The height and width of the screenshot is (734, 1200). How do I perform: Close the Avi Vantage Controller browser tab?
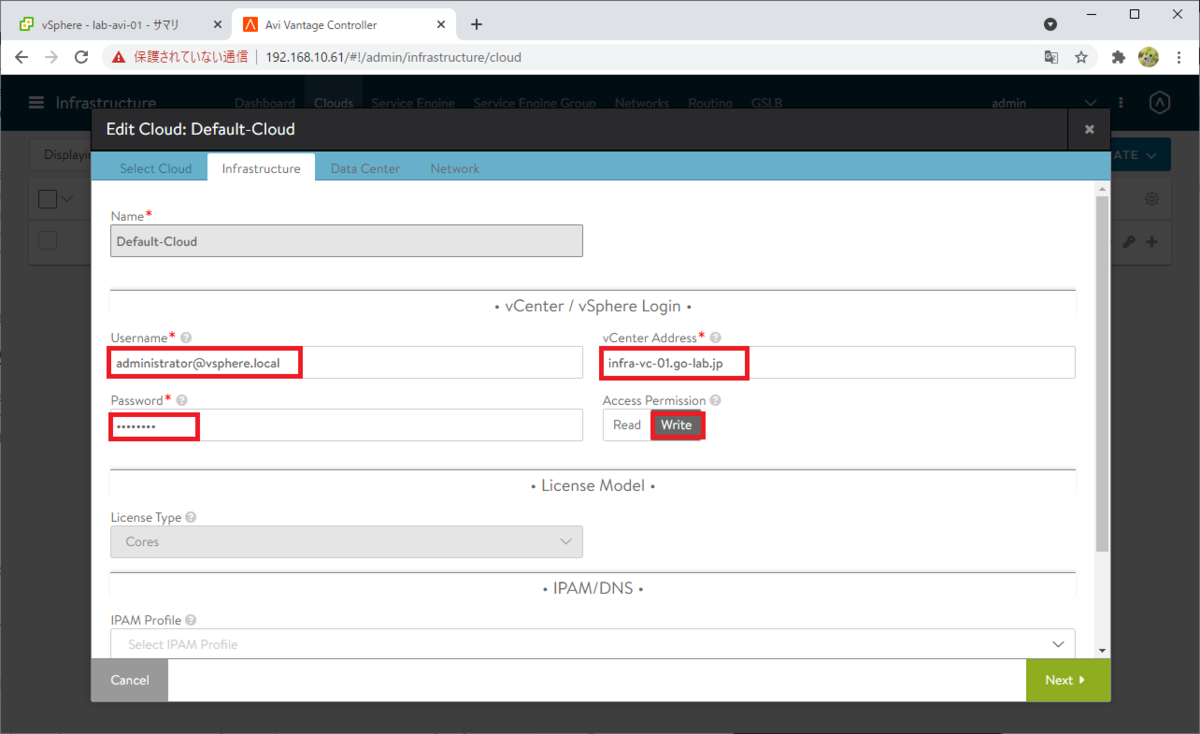click(442, 25)
